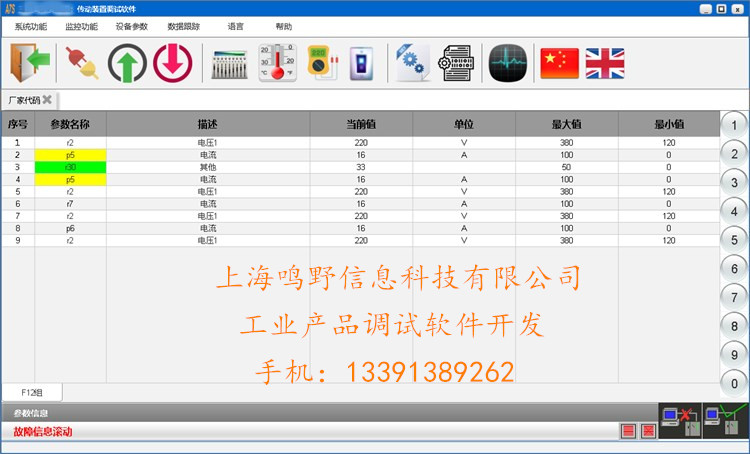Open the 设备参数 menu
Image resolution: width=750 pixels, height=454 pixels.
[132, 27]
